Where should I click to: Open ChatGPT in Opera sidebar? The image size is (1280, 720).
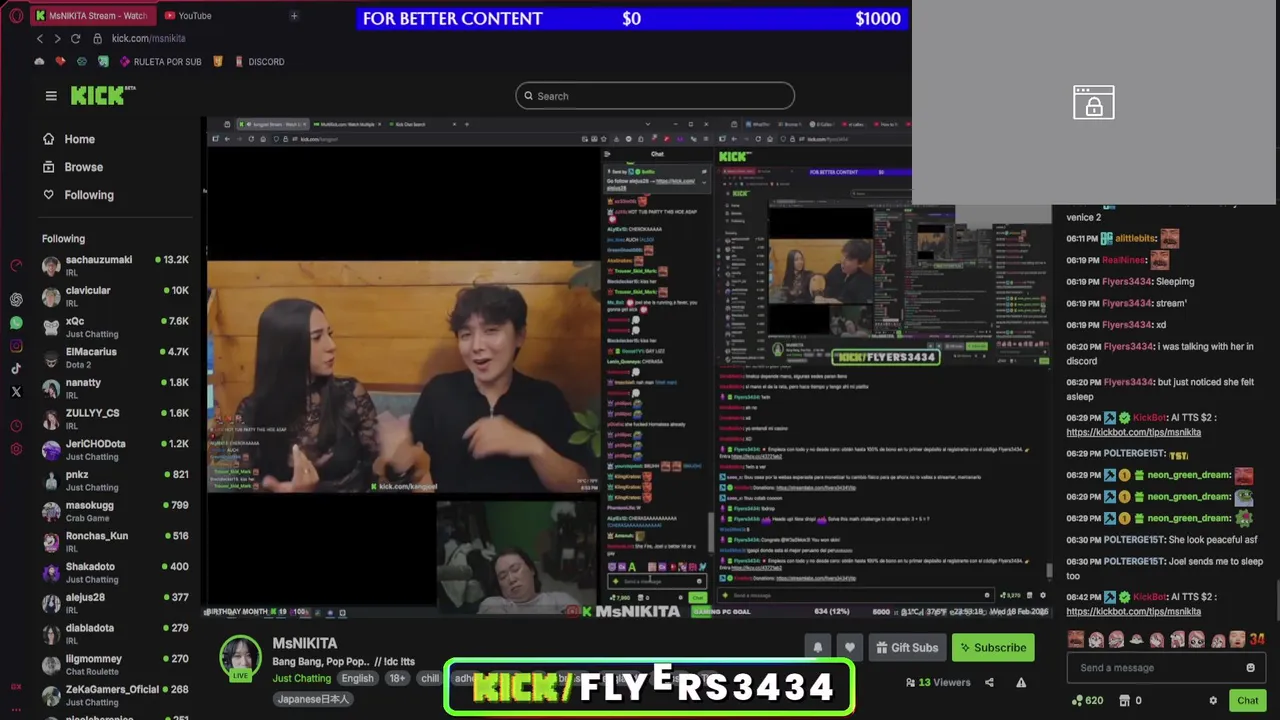pos(16,299)
